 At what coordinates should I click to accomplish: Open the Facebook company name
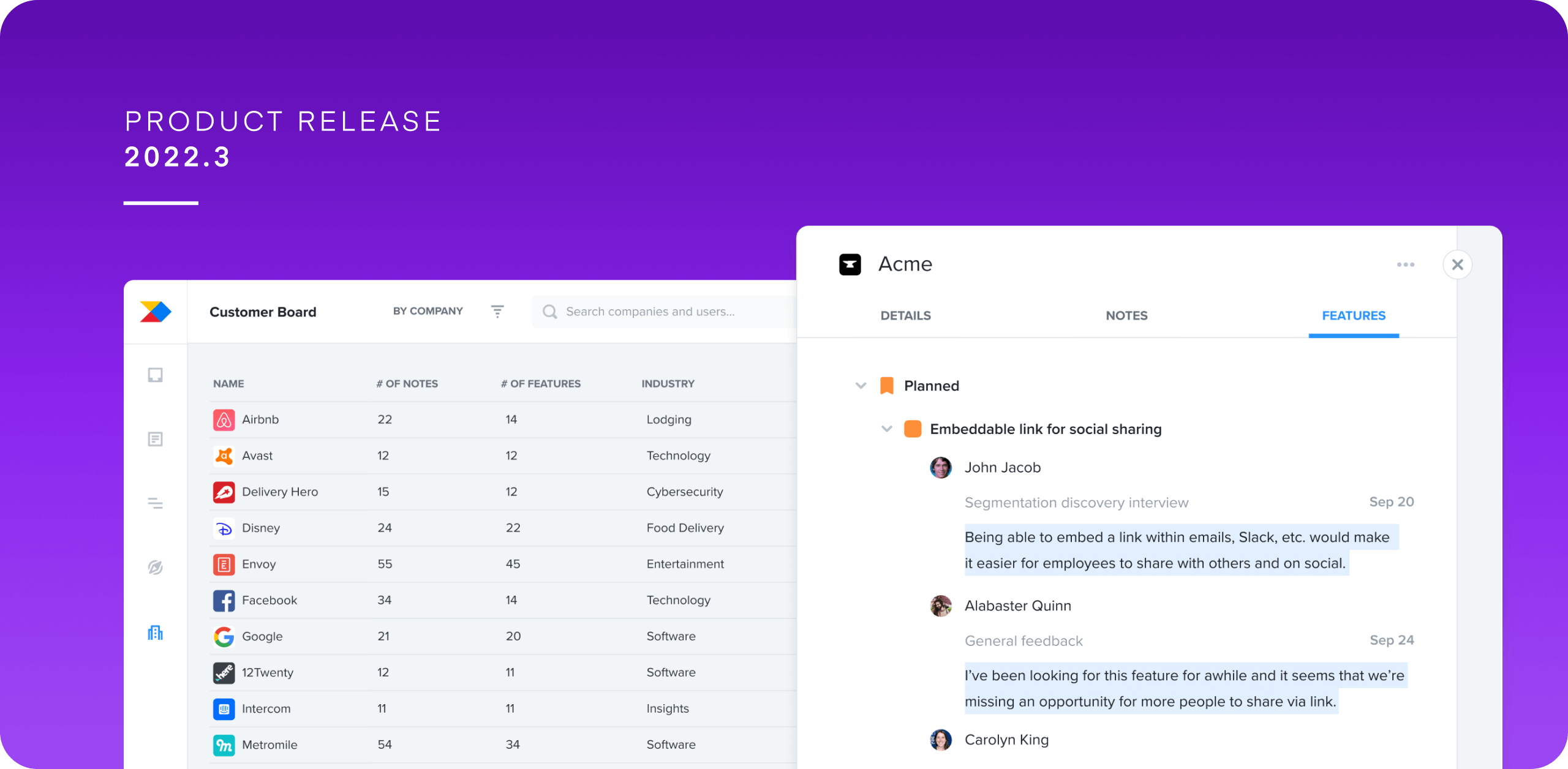tap(269, 601)
